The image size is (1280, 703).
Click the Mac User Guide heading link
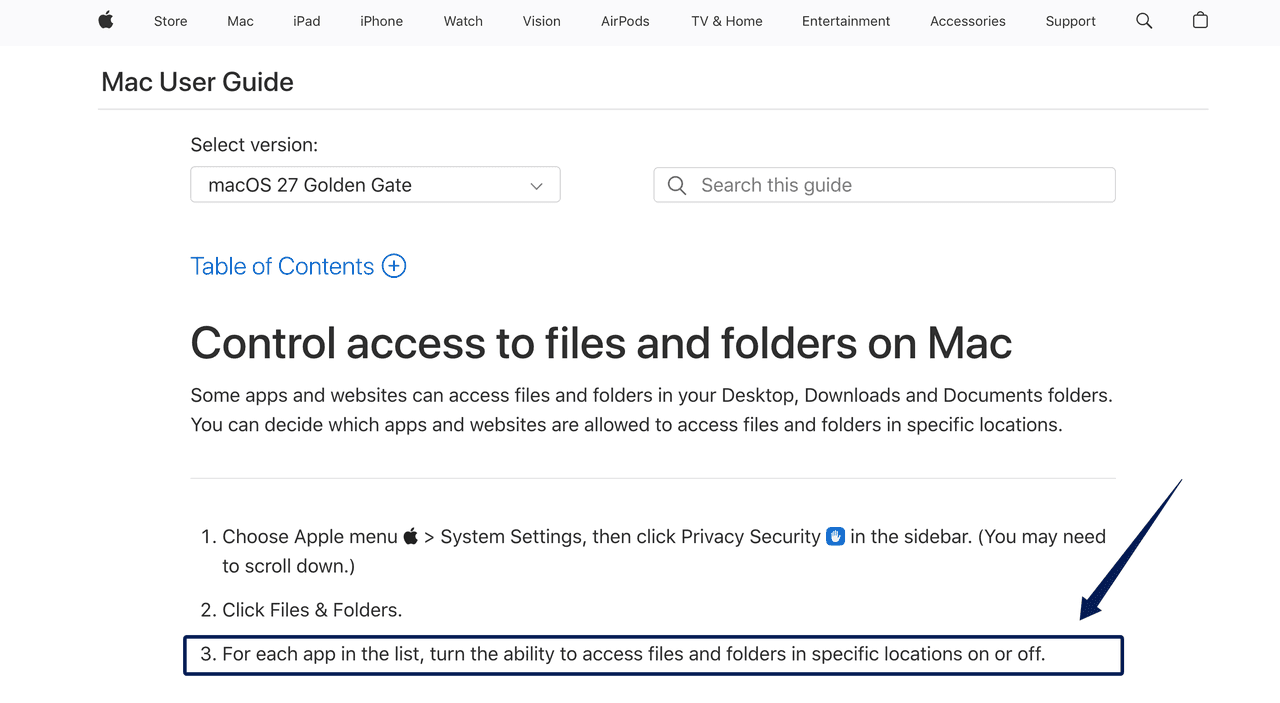click(197, 82)
